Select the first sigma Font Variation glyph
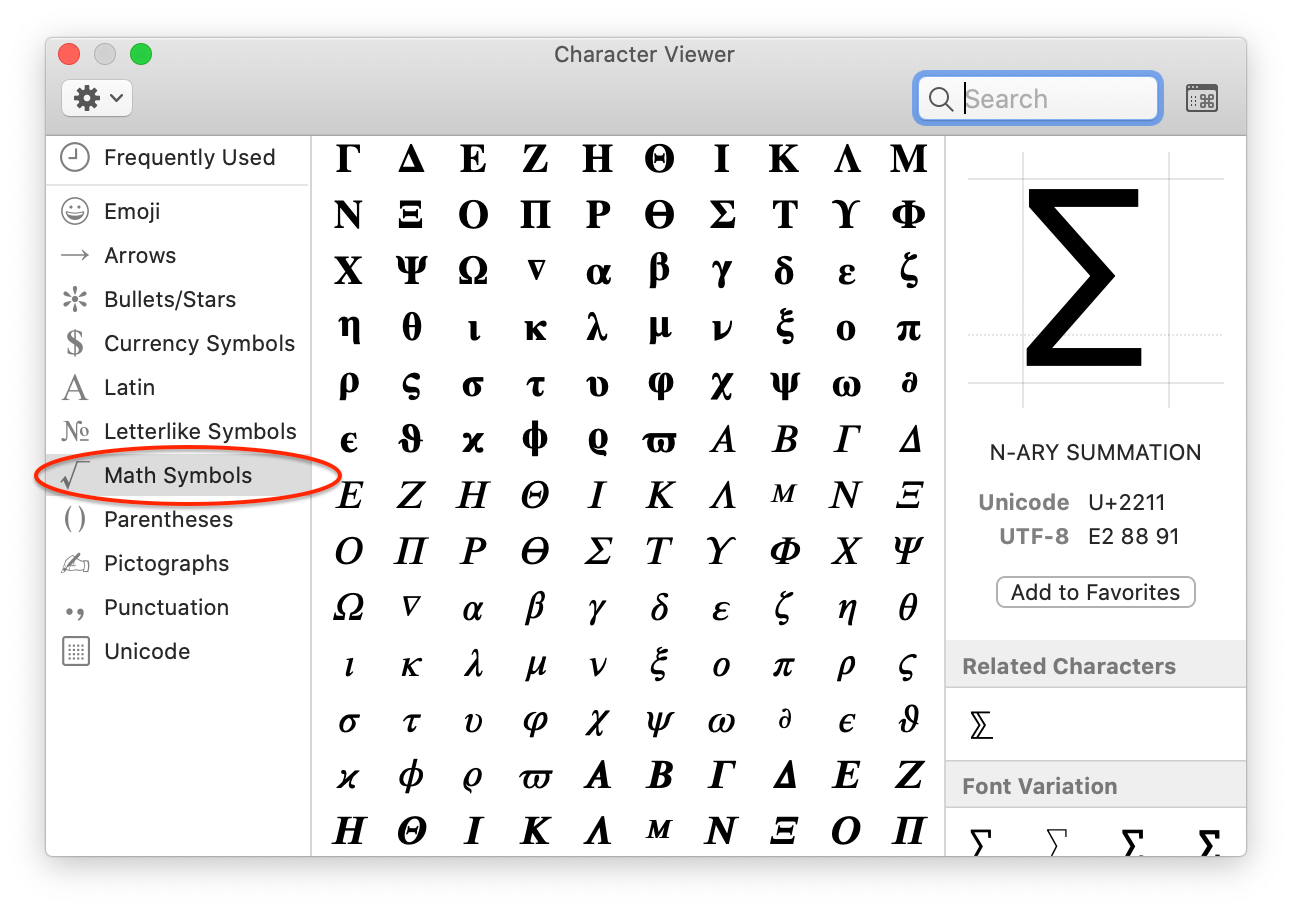The image size is (1292, 910). (x=978, y=842)
